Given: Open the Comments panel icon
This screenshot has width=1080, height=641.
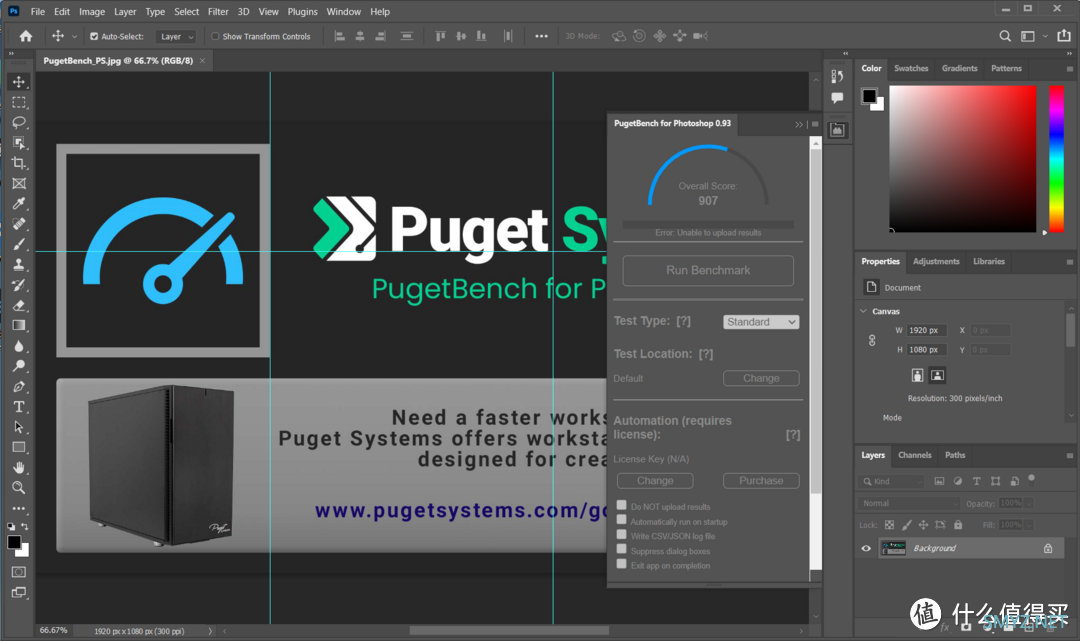Looking at the screenshot, I should pos(838,98).
